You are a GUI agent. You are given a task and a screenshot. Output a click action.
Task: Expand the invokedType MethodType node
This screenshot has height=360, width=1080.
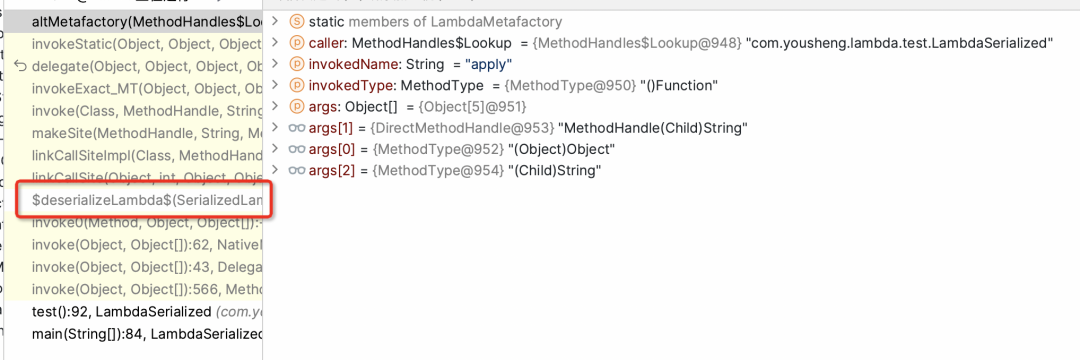point(276,86)
